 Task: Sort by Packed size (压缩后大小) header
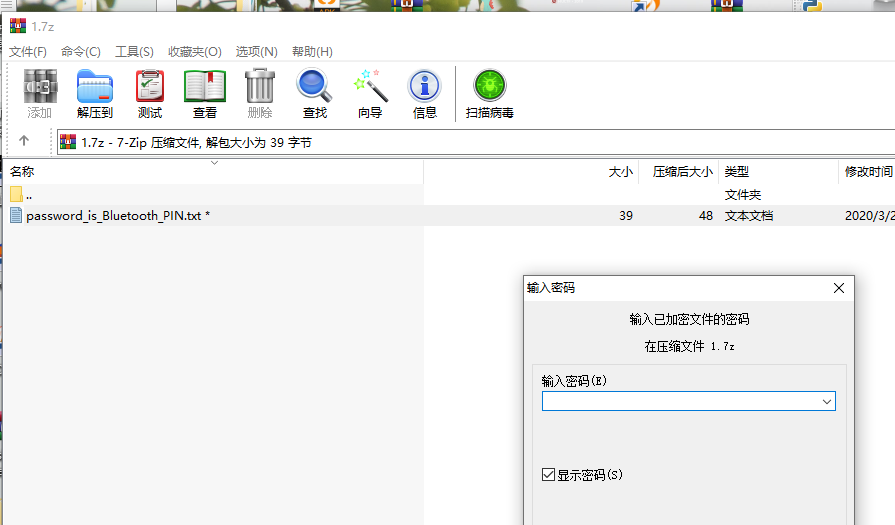(x=683, y=172)
